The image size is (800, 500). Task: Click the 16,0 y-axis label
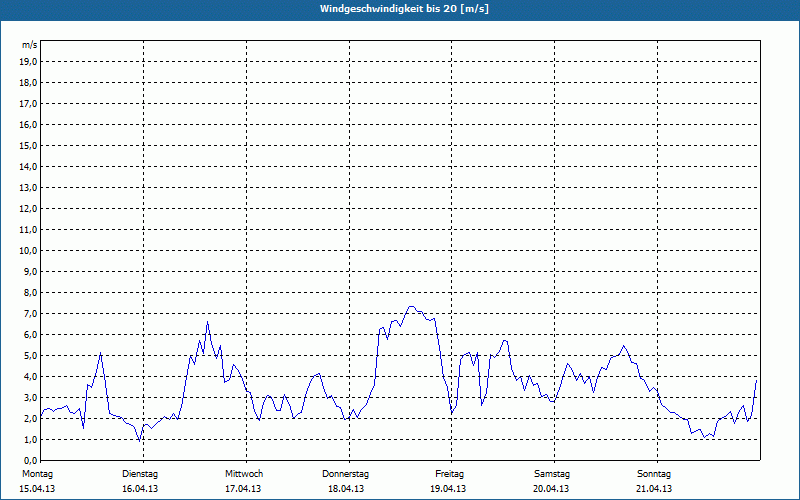[x=28, y=124]
